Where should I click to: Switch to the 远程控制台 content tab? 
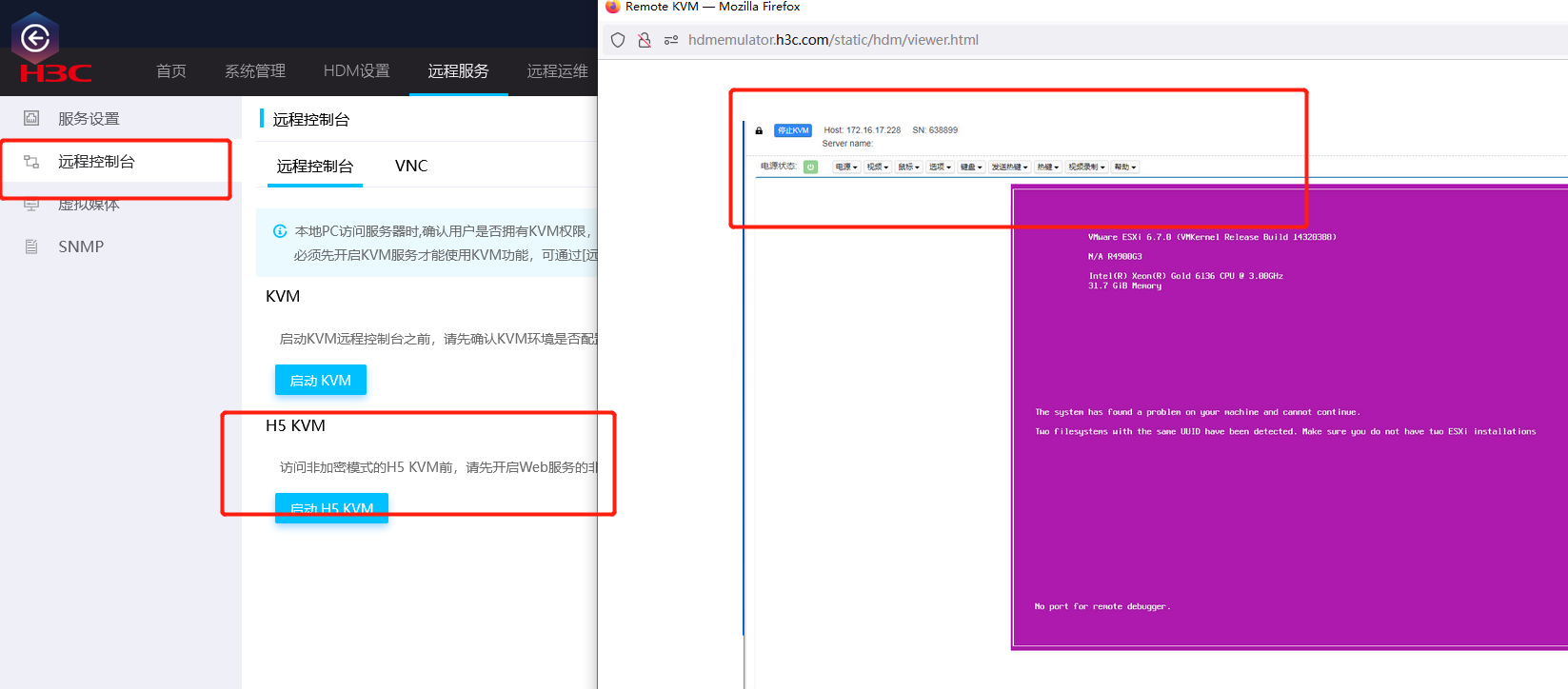pos(315,166)
